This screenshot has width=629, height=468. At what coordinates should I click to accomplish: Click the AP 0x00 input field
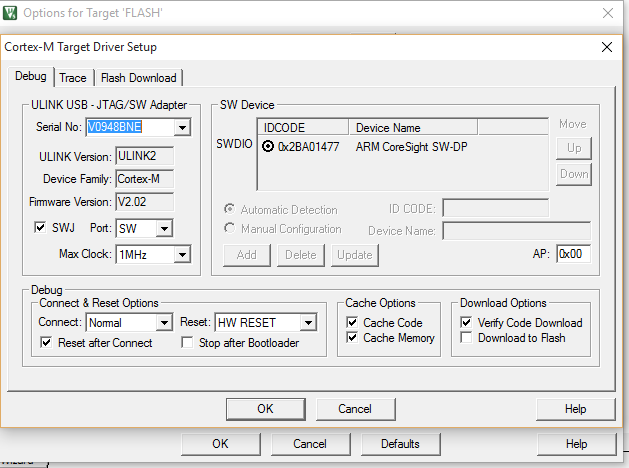(x=573, y=254)
